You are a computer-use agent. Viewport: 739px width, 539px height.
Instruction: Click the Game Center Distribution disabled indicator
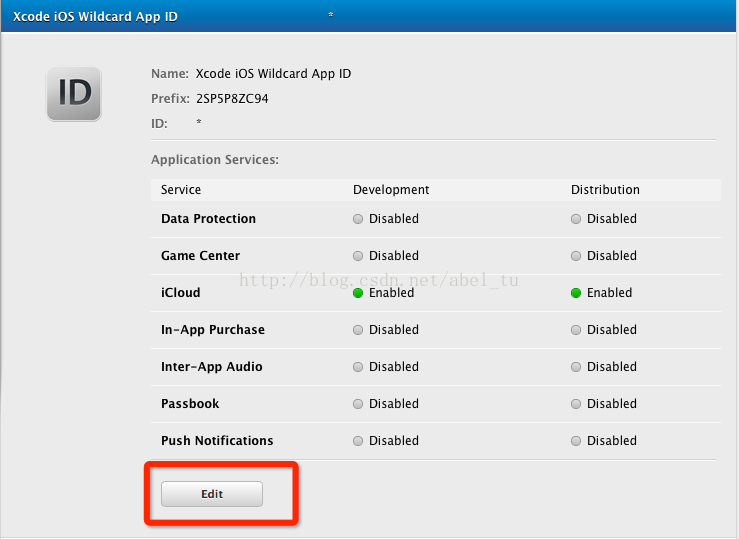tap(575, 256)
